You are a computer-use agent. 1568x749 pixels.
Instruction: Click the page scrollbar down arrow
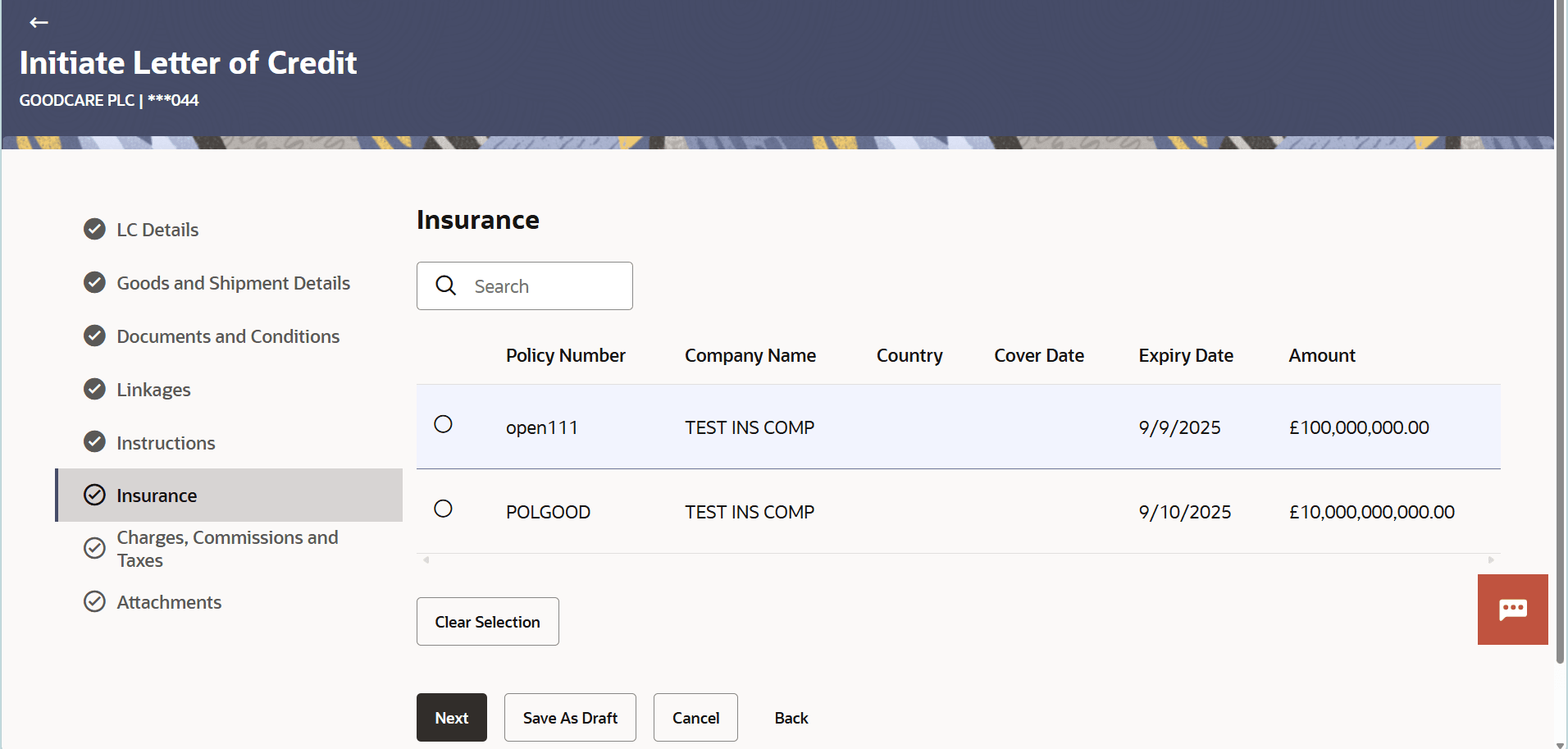[x=1561, y=745]
